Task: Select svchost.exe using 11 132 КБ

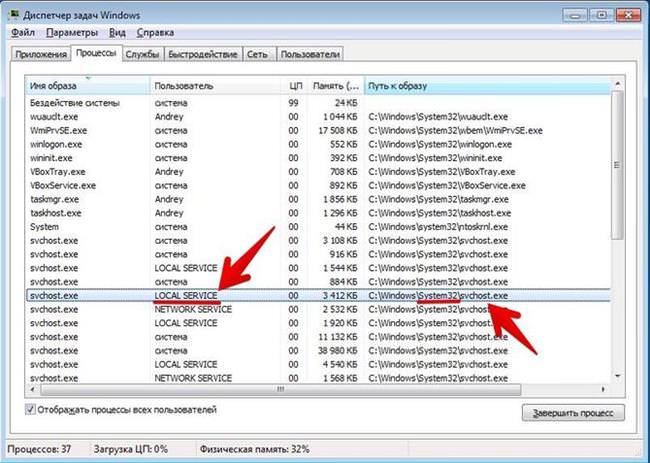Action: (318, 337)
